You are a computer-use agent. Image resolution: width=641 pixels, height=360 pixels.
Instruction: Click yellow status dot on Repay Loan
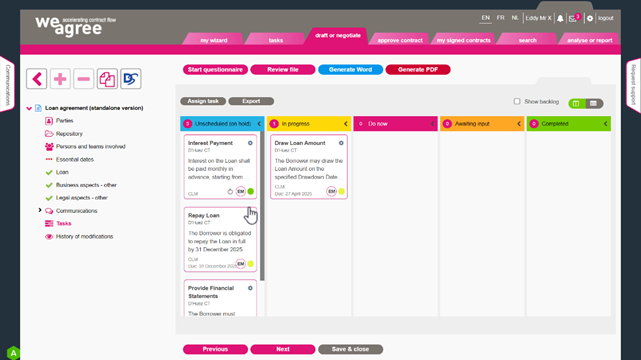(251, 264)
